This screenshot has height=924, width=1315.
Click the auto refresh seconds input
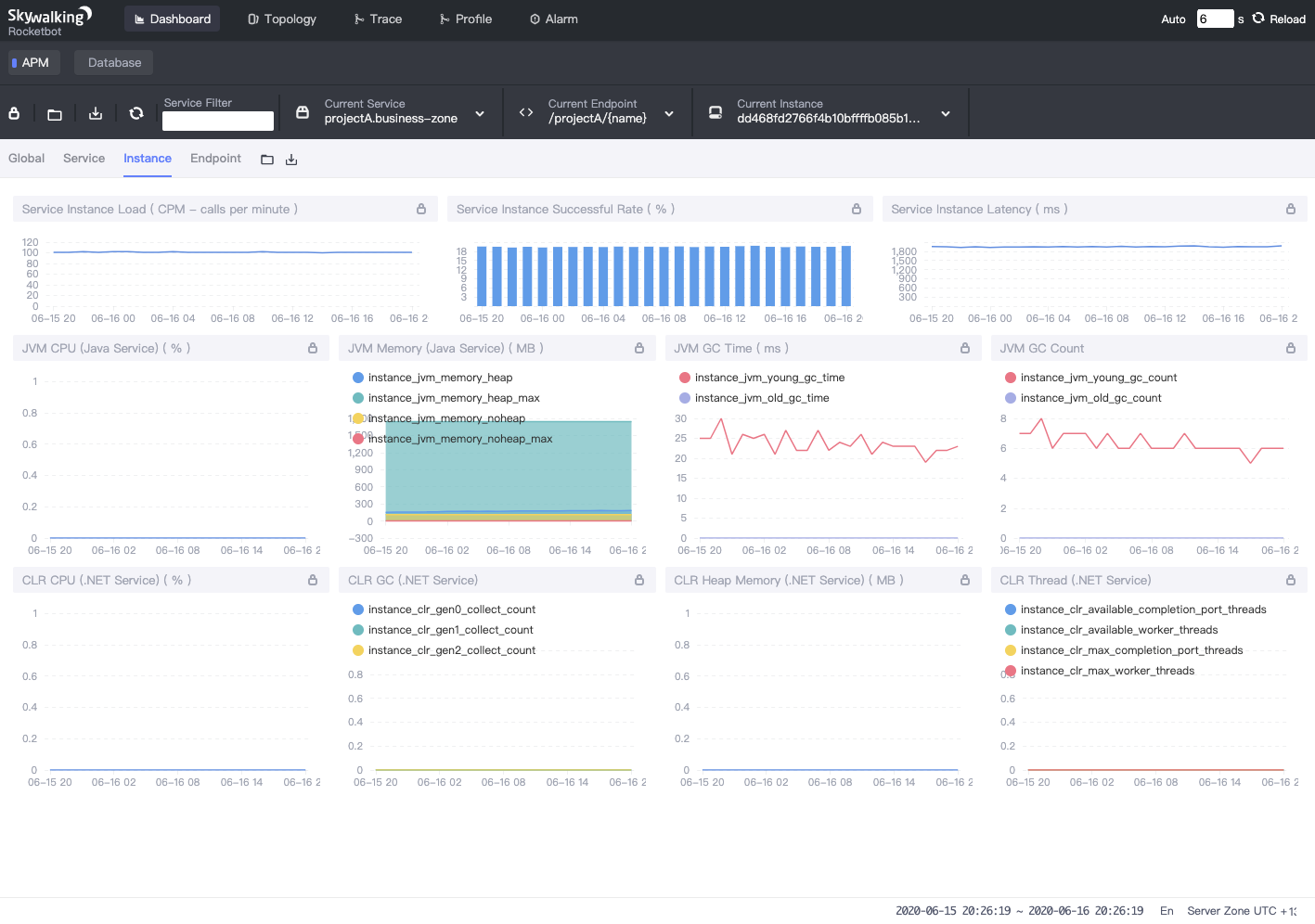(x=1215, y=19)
